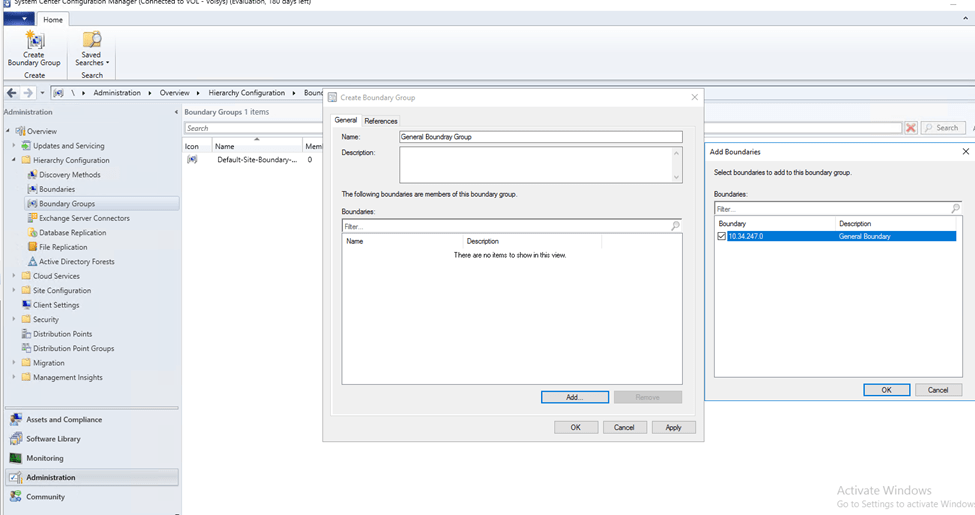
Task: Uncheck the 10.34.247.0 boundary checkbox
Action: (722, 237)
